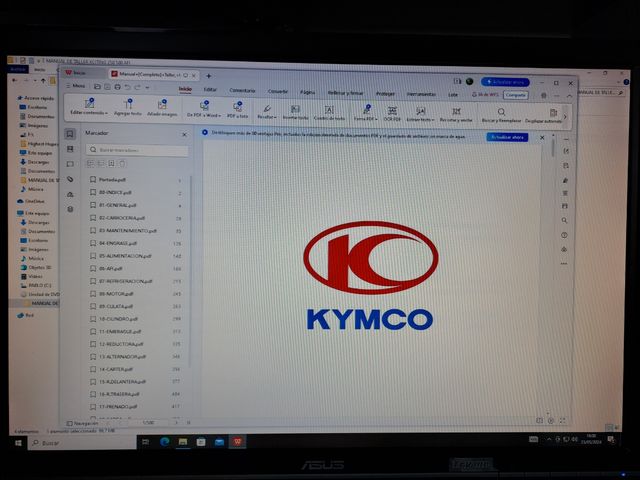Viewport: 640px width, 480px height.
Task: Click the Compartir button
Action: (x=516, y=95)
